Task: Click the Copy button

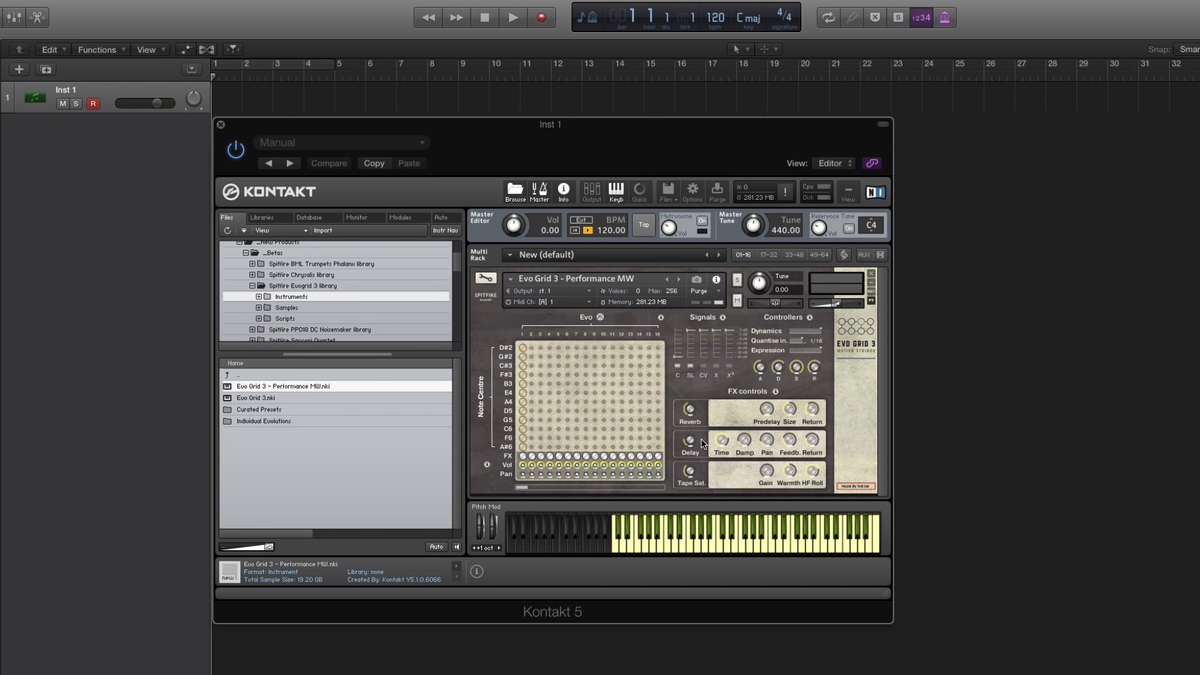Action: pyautogui.click(x=374, y=163)
